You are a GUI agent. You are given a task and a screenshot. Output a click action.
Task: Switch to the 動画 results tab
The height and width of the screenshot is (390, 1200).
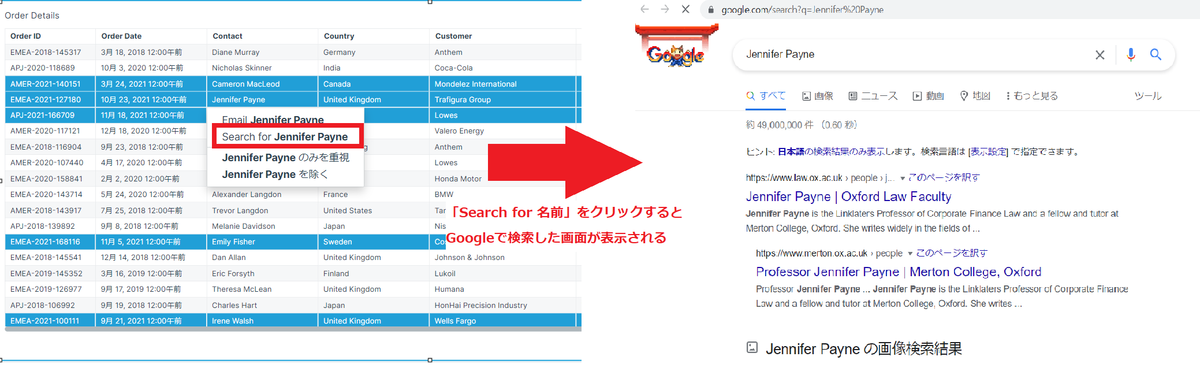pyautogui.click(x=929, y=96)
